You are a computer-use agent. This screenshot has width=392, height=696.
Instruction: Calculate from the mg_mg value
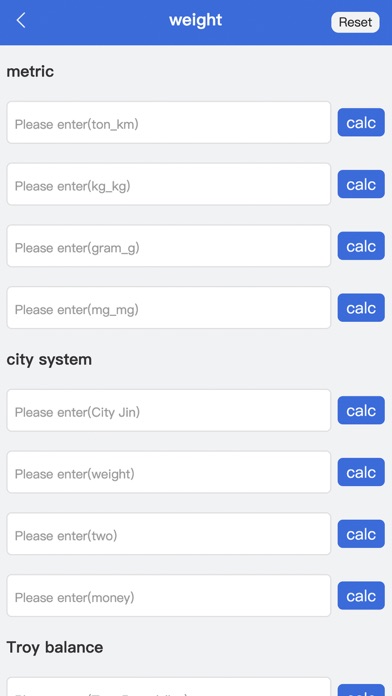(x=361, y=308)
